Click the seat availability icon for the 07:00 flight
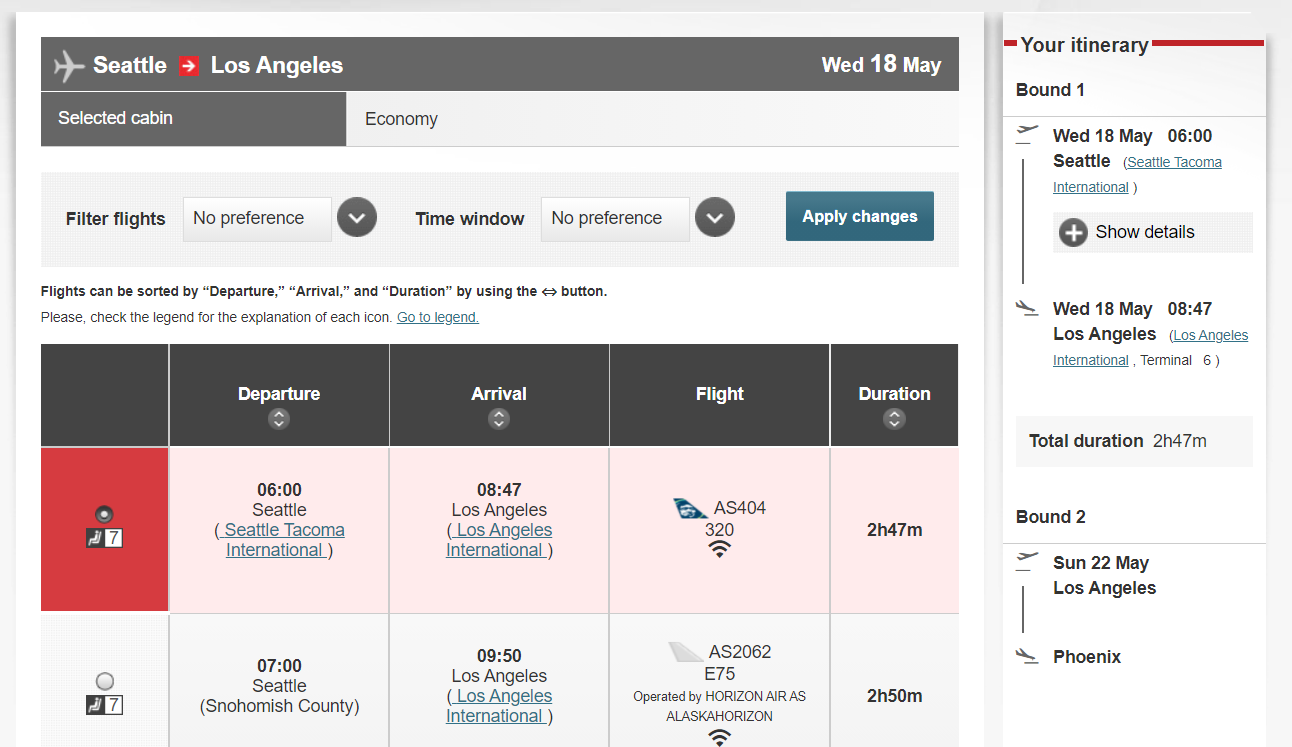Viewport: 1292px width, 747px height. 104,705
